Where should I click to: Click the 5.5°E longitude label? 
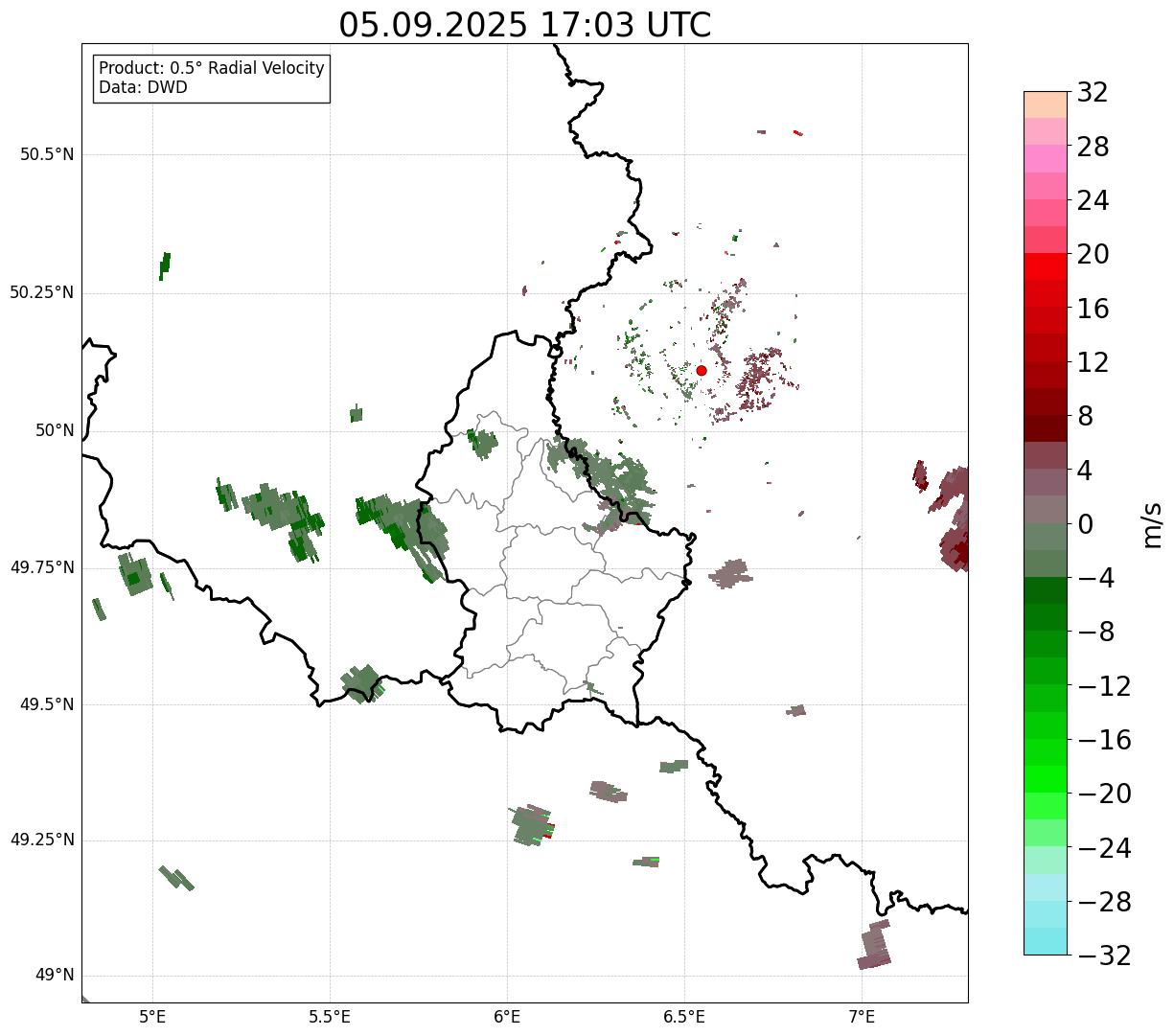coord(330,1016)
